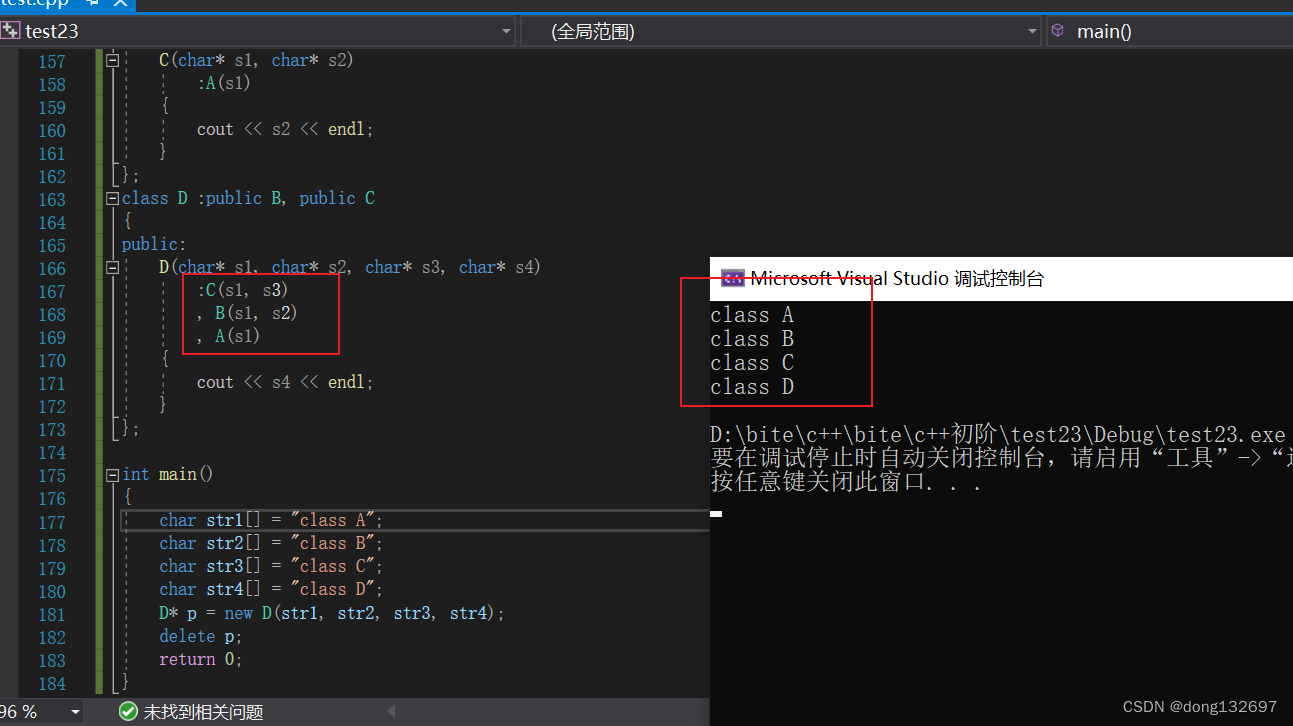Click 'class C' output line in console window
The height and width of the screenshot is (726, 1293).
(x=752, y=363)
